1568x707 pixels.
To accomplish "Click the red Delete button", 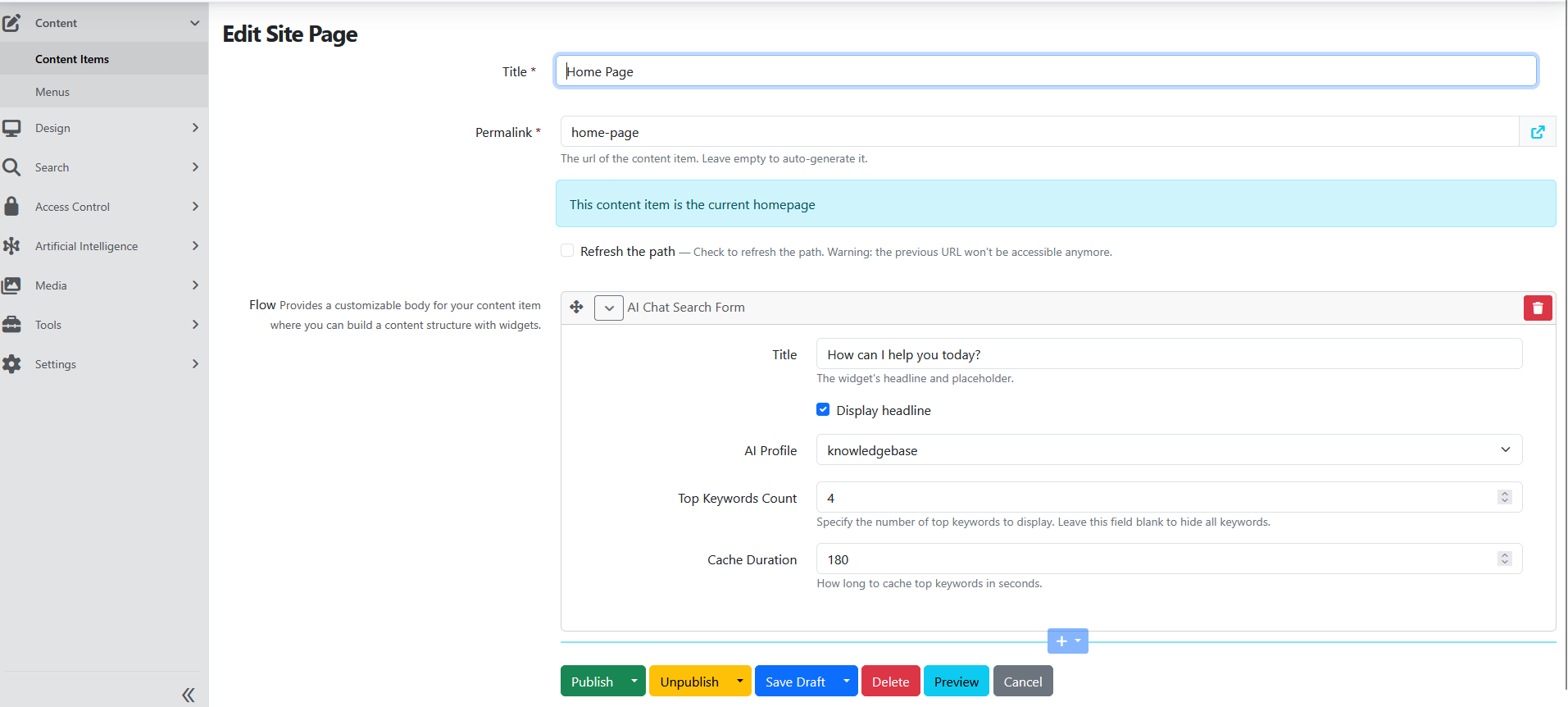I will (890, 681).
